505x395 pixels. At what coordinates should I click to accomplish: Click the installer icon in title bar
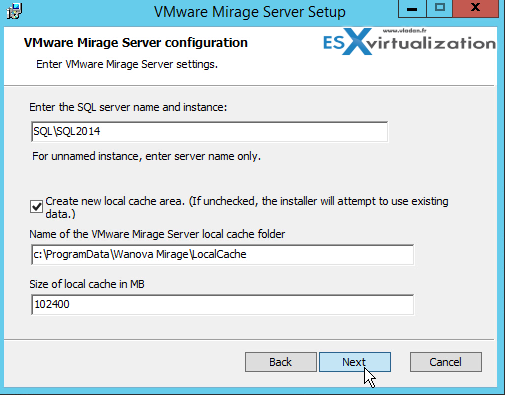(x=15, y=11)
